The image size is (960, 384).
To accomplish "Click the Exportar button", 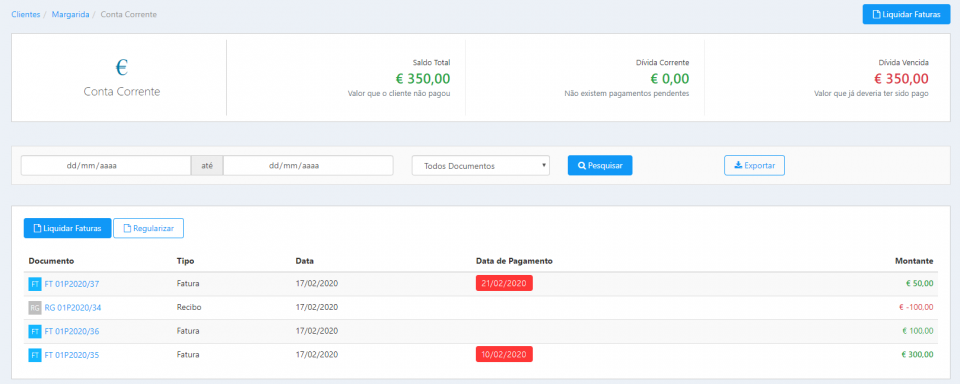I will pos(754,165).
